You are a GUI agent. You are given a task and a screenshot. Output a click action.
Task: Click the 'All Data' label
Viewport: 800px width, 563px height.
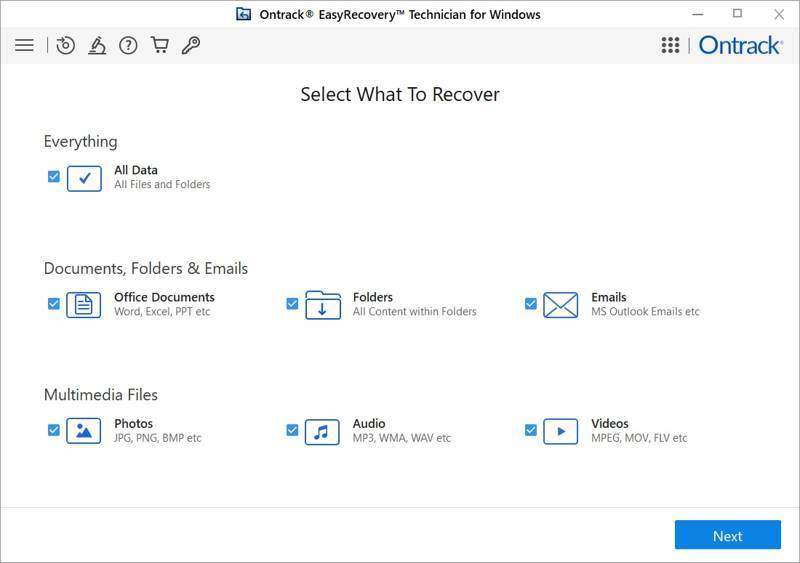pos(136,170)
